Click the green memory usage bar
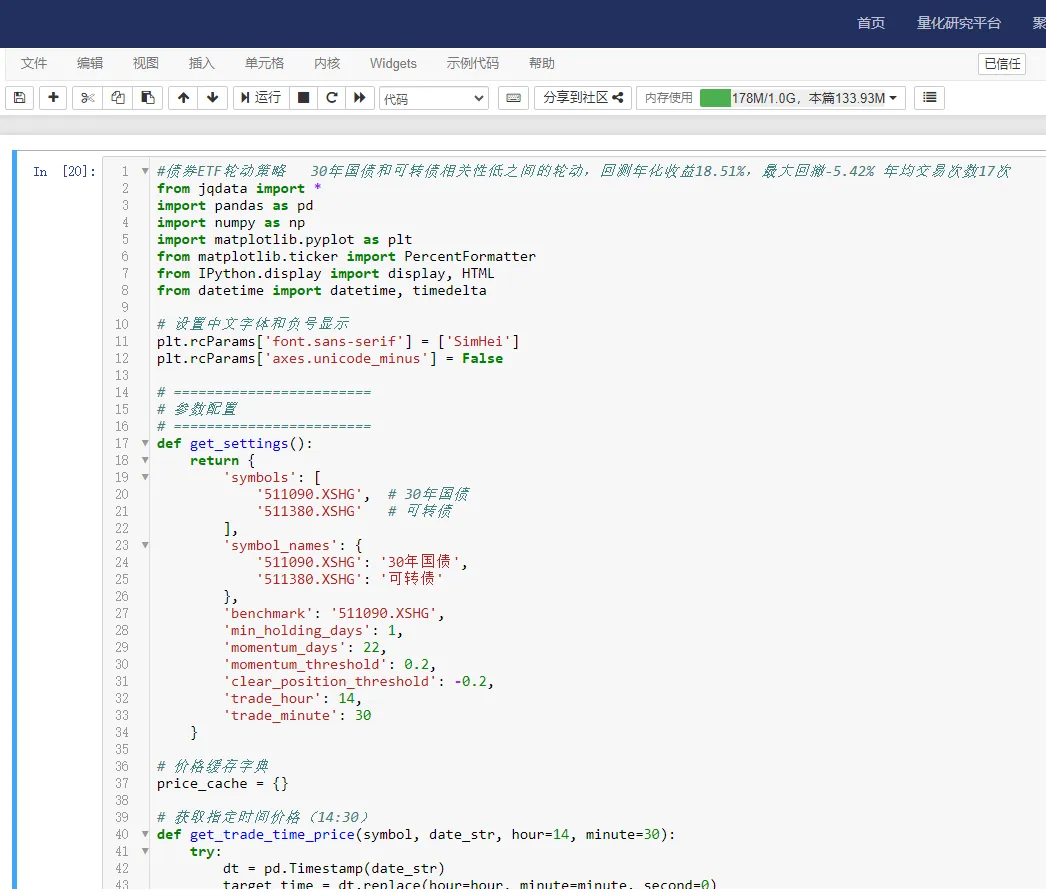1046x892 pixels. point(715,98)
